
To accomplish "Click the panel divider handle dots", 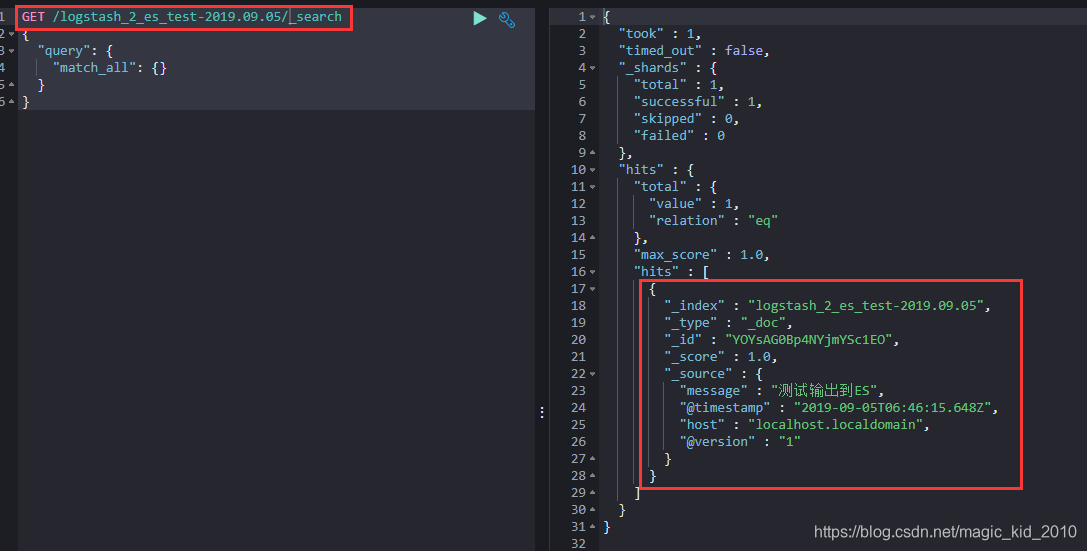I will [542, 412].
